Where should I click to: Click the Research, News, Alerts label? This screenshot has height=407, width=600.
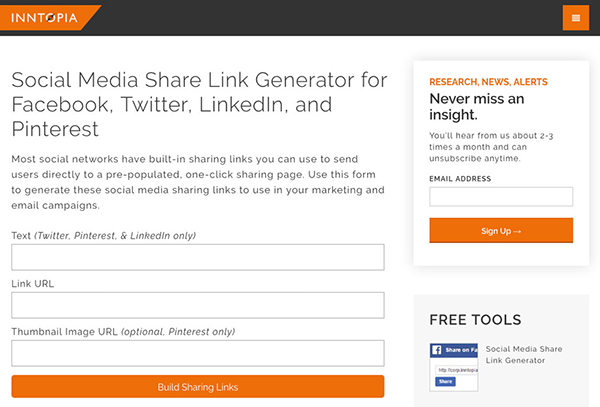pos(488,82)
